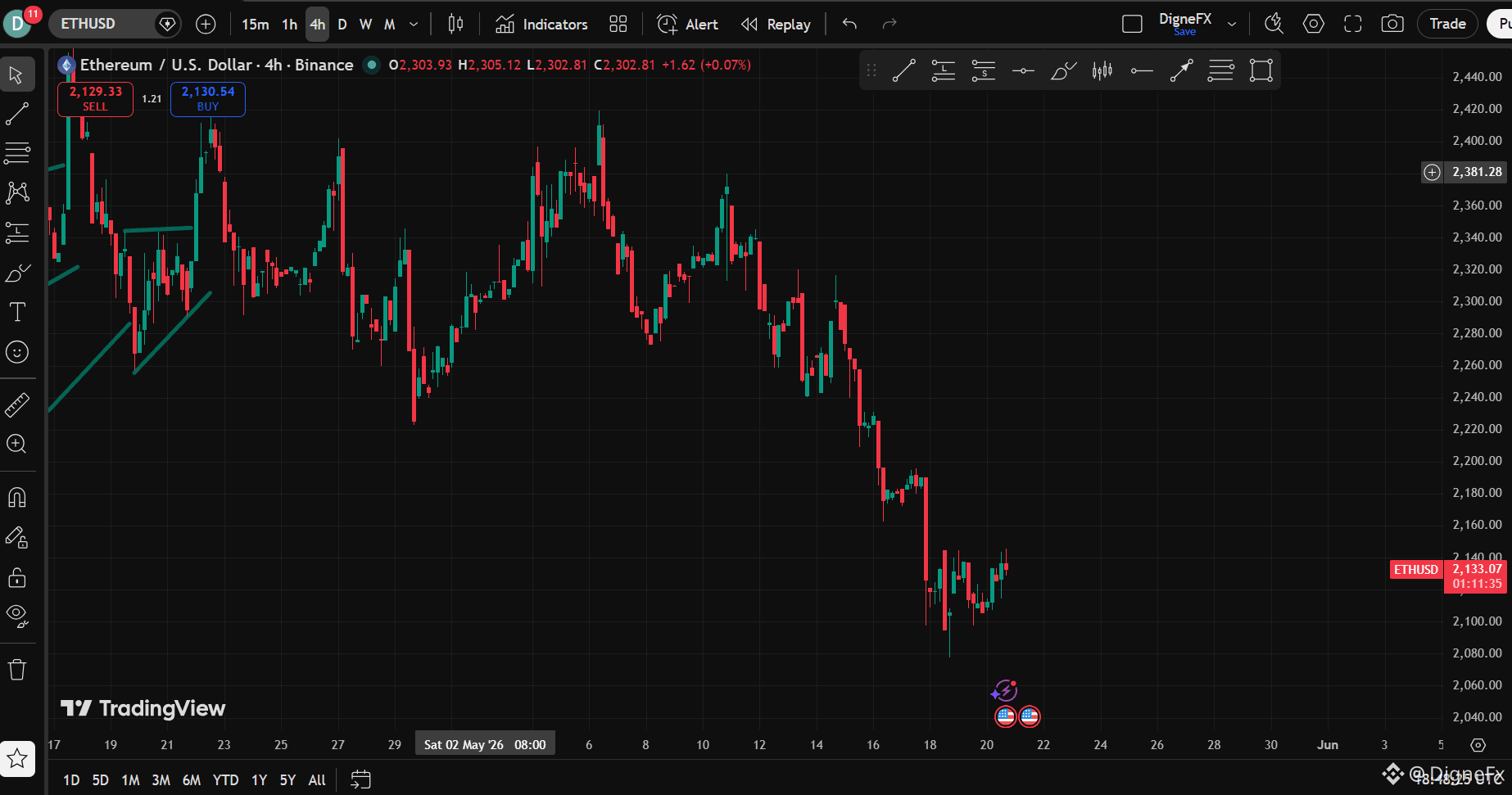Image resolution: width=1512 pixels, height=795 pixels.
Task: Click the 2,130.54 BUY button
Action: (x=208, y=99)
